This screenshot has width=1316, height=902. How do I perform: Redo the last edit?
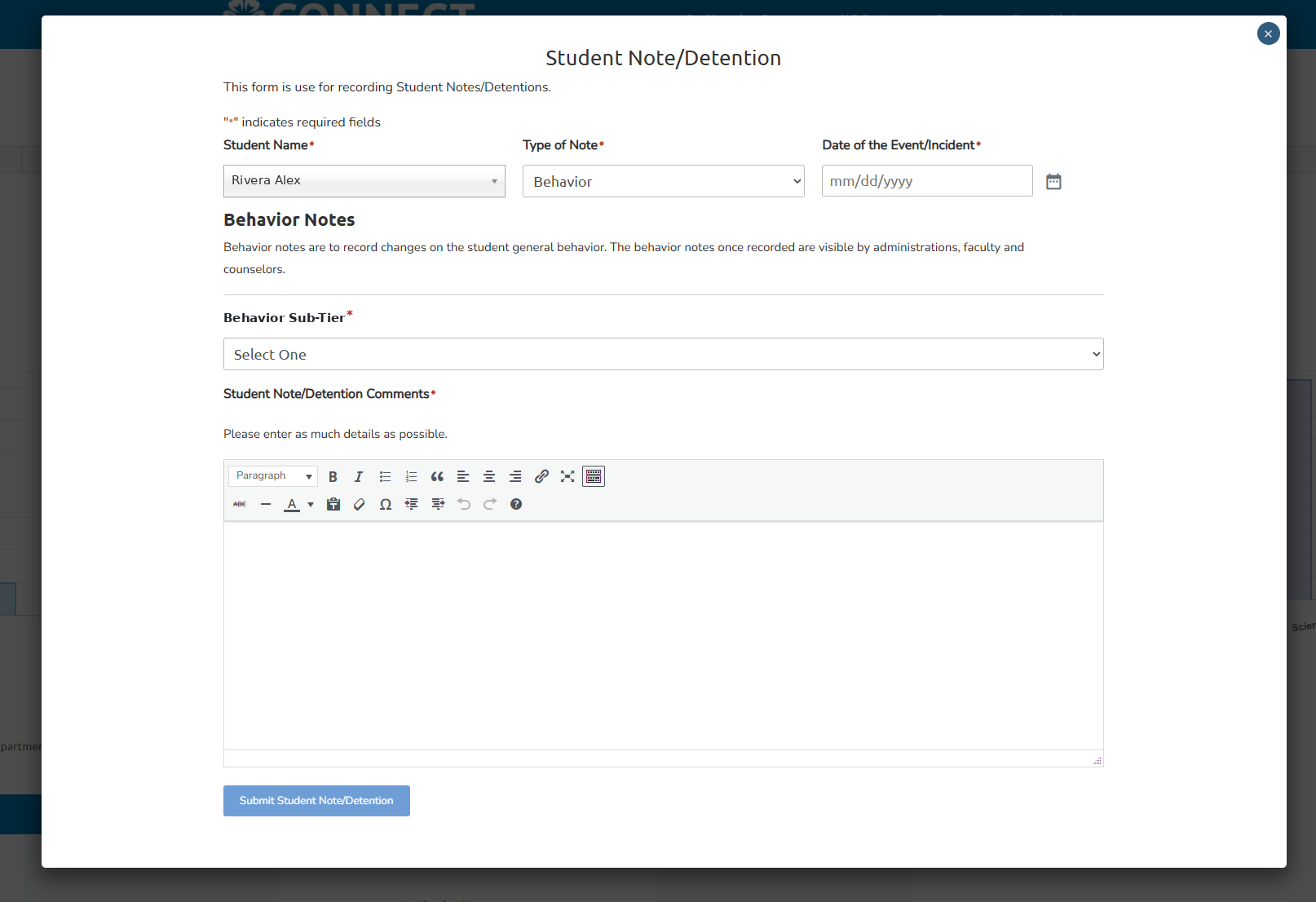490,504
